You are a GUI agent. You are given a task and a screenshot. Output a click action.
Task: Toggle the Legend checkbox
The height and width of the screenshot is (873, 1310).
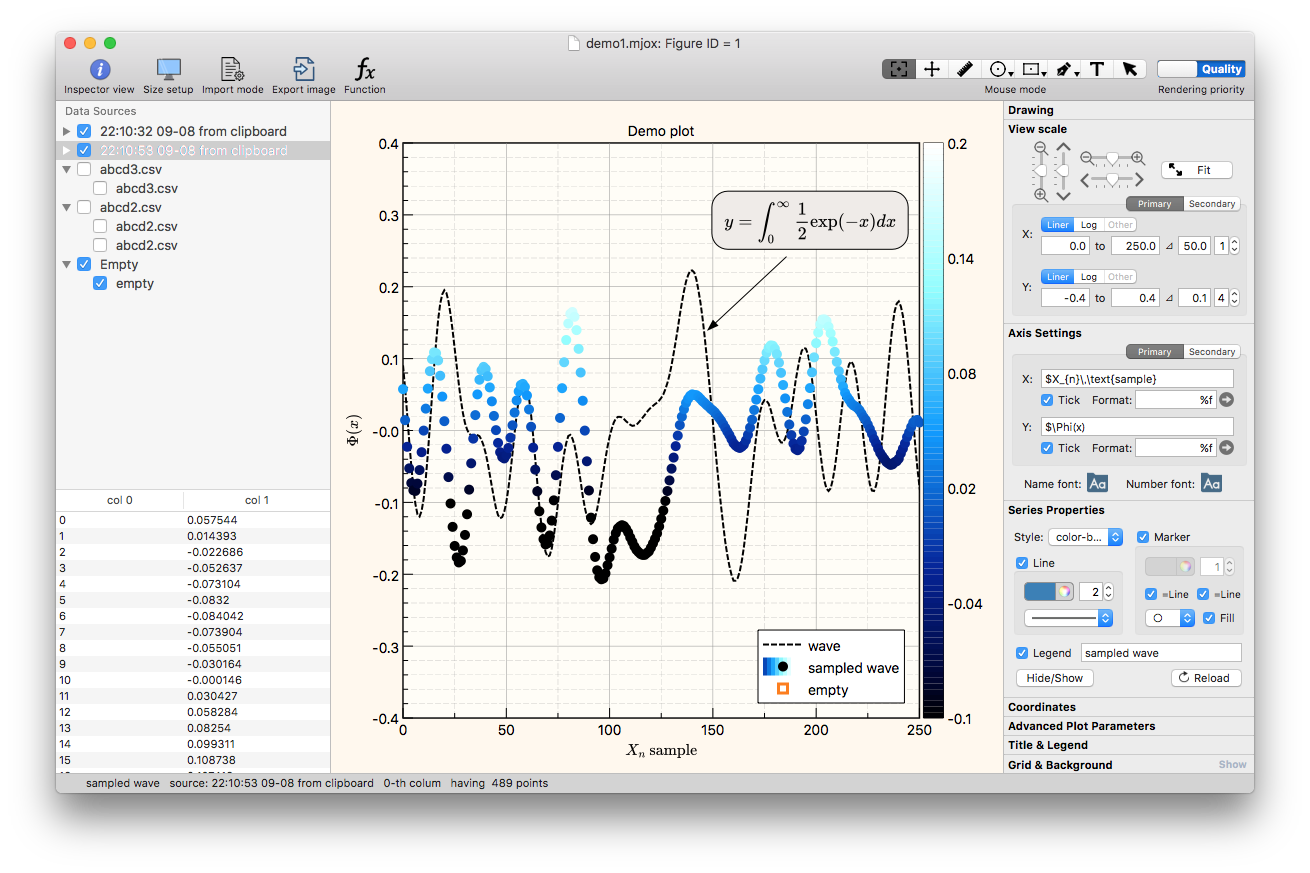[x=1021, y=653]
